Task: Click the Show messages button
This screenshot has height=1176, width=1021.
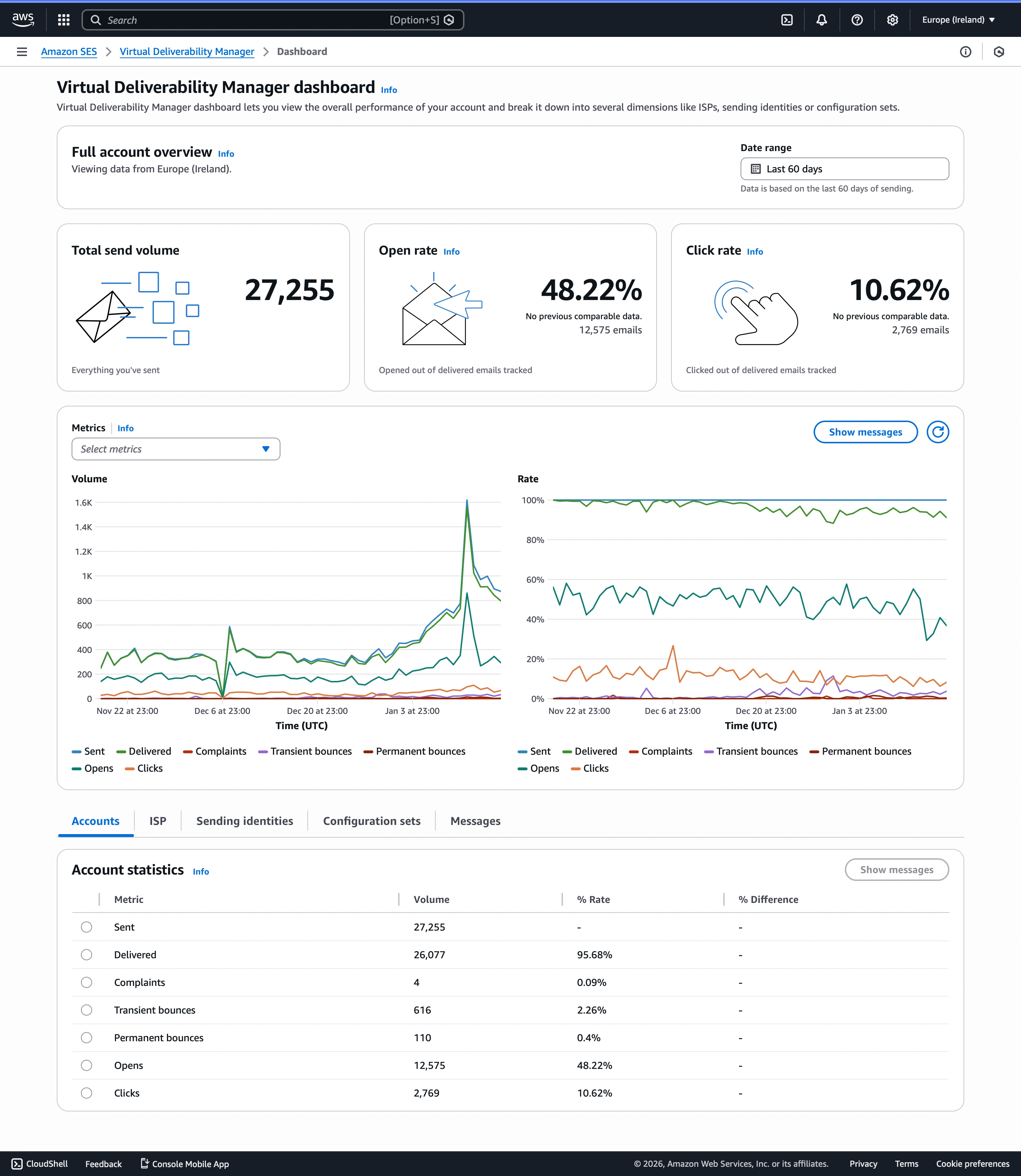Action: point(865,432)
